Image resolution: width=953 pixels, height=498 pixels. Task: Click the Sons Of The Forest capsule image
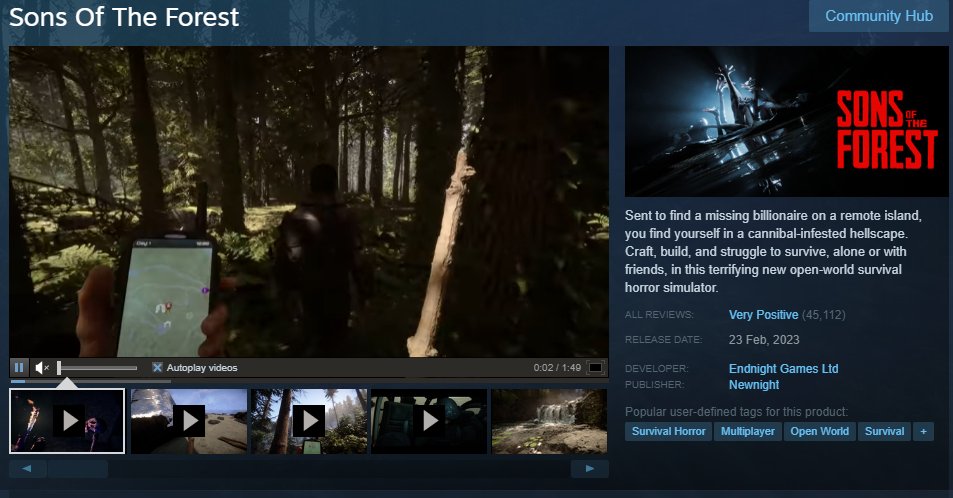[x=786, y=121]
